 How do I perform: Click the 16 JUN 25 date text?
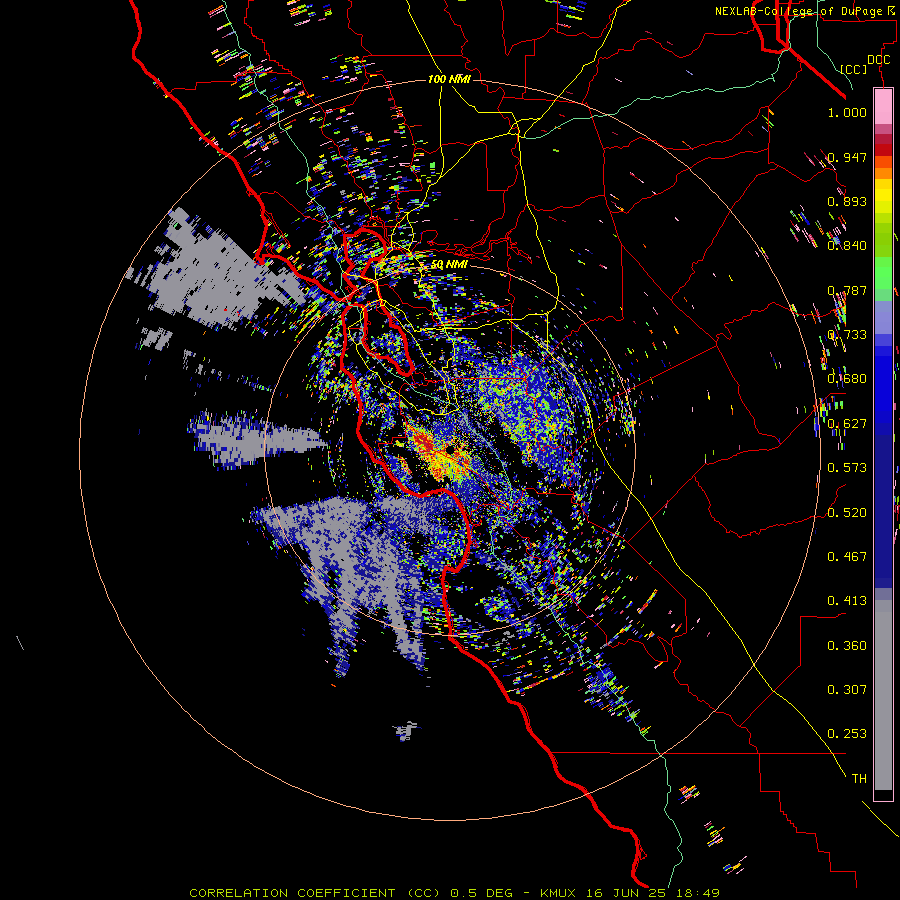[626, 893]
